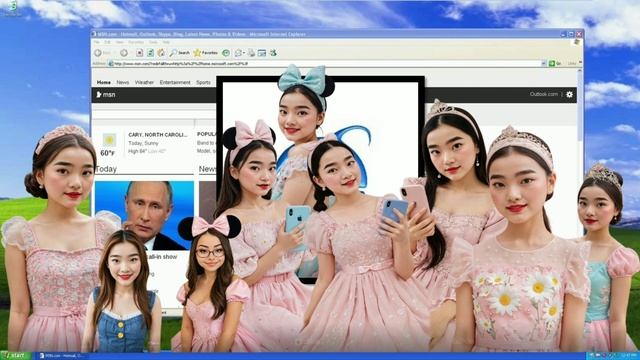Stop loading the page

click(140, 53)
